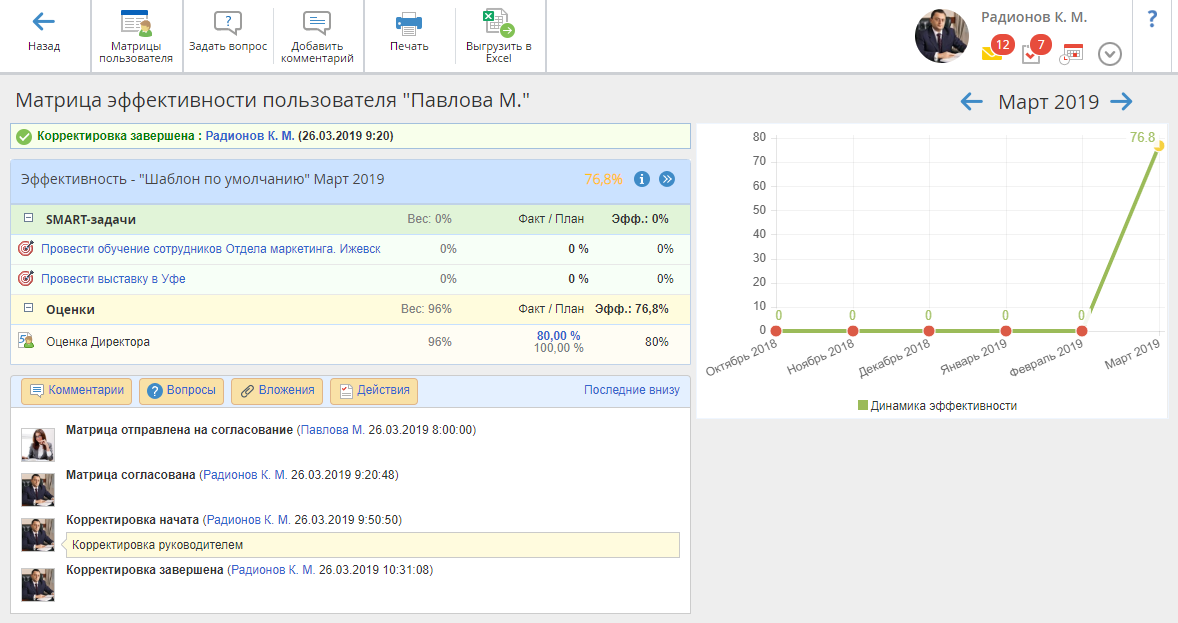Collapse the SMART-задачи section
This screenshot has width=1178, height=623.
[29, 219]
